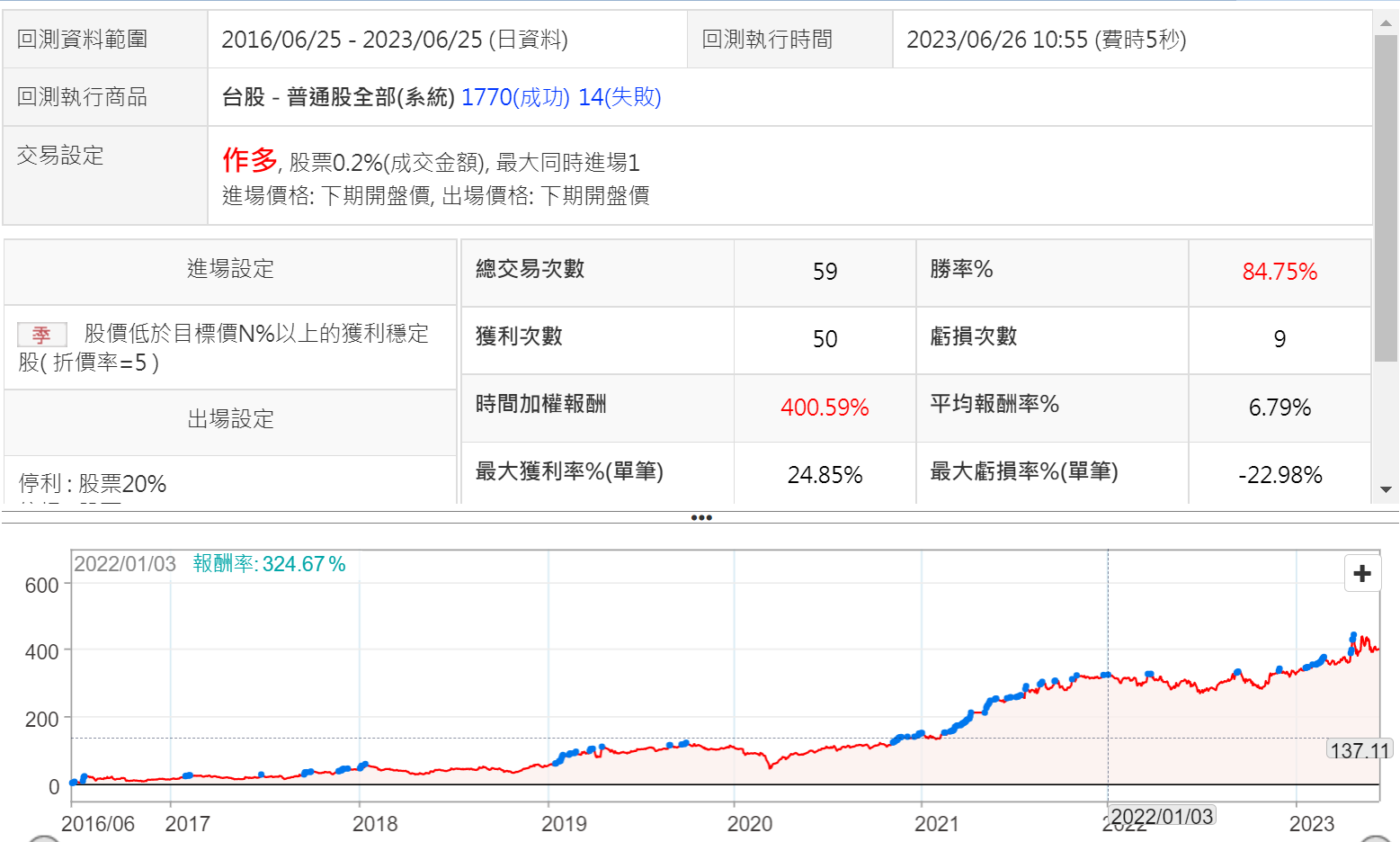Image resolution: width=1400 pixels, height=842 pixels.
Task: Click the 137.11 value label on chart
Action: point(1359,750)
